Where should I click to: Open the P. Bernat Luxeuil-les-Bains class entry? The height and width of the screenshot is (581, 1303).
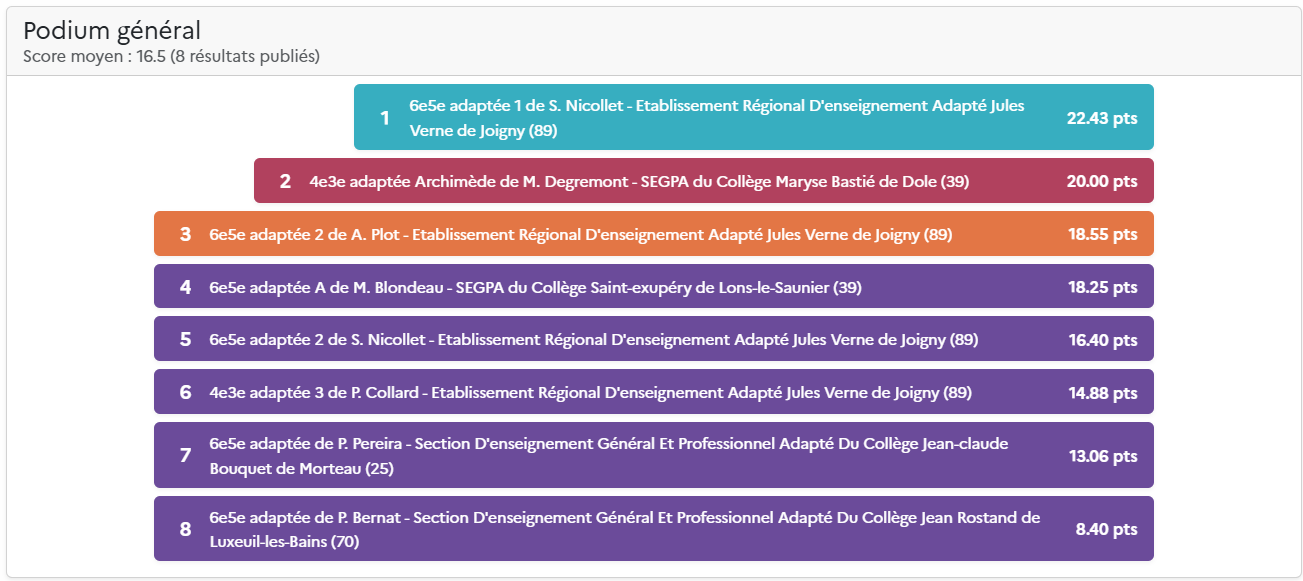(624, 530)
